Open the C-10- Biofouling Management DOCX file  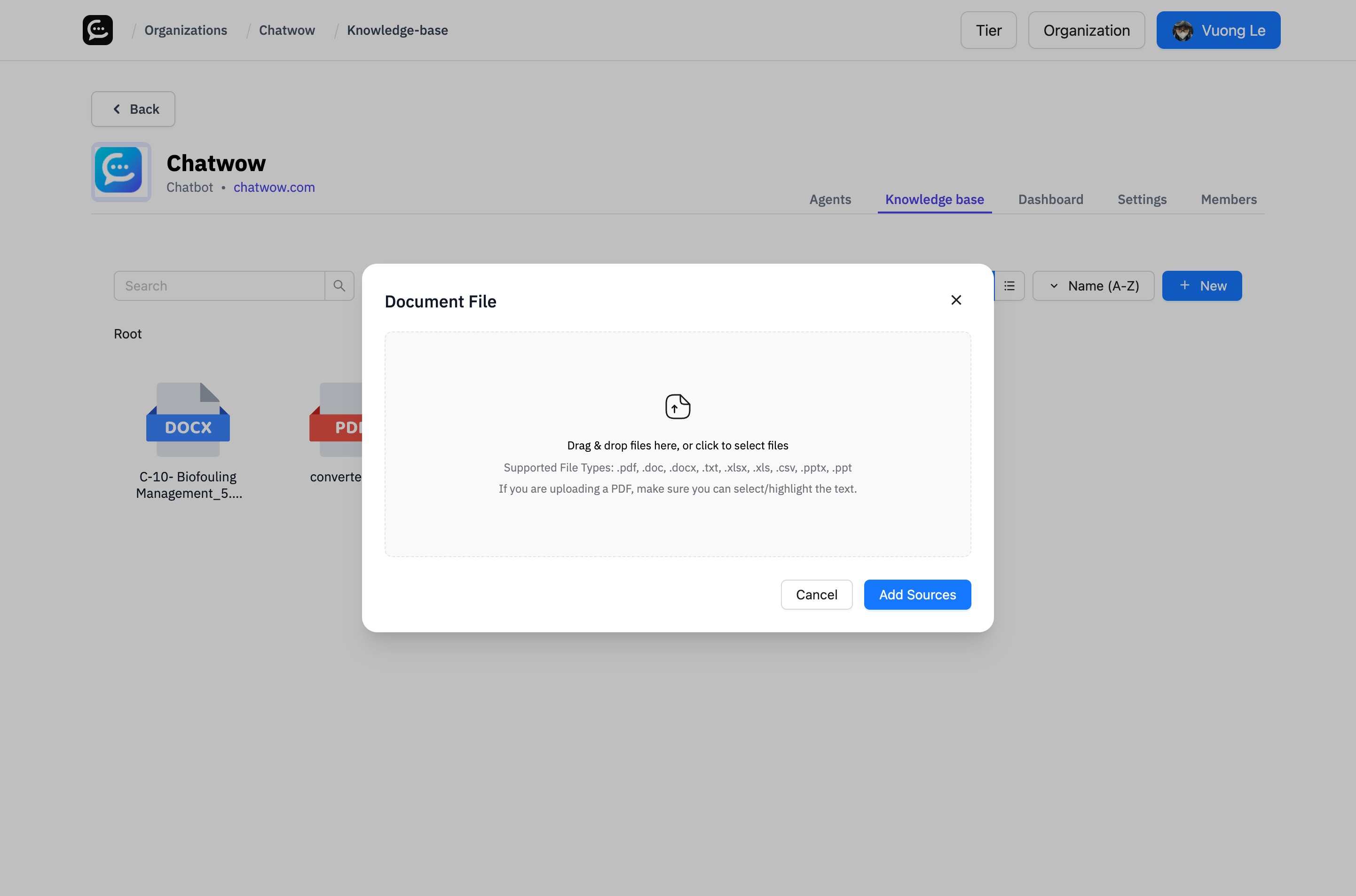click(x=188, y=420)
